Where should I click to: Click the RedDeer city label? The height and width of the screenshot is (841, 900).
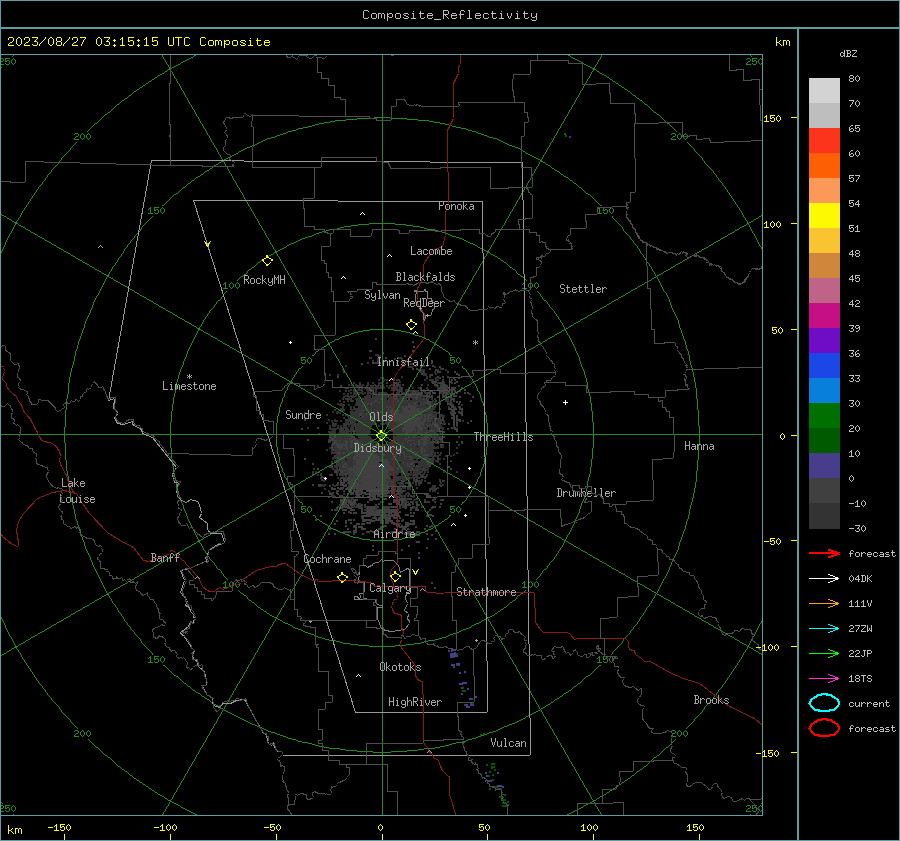(424, 303)
